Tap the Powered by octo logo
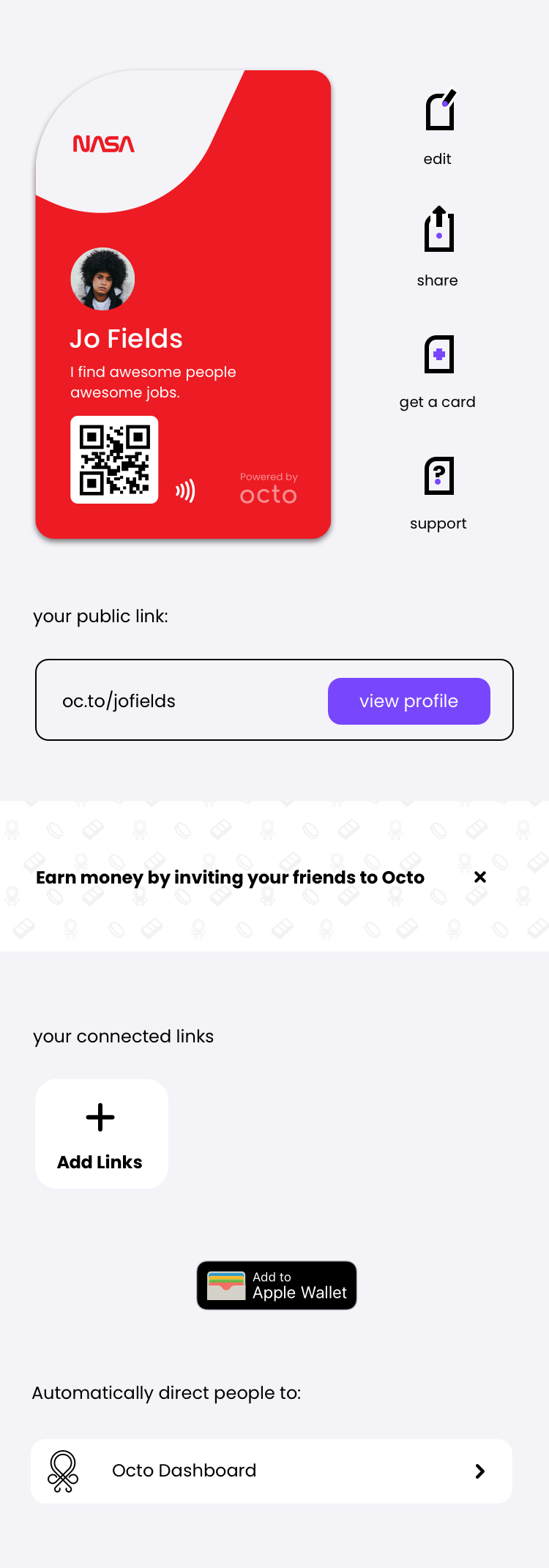549x1568 pixels. (x=269, y=488)
